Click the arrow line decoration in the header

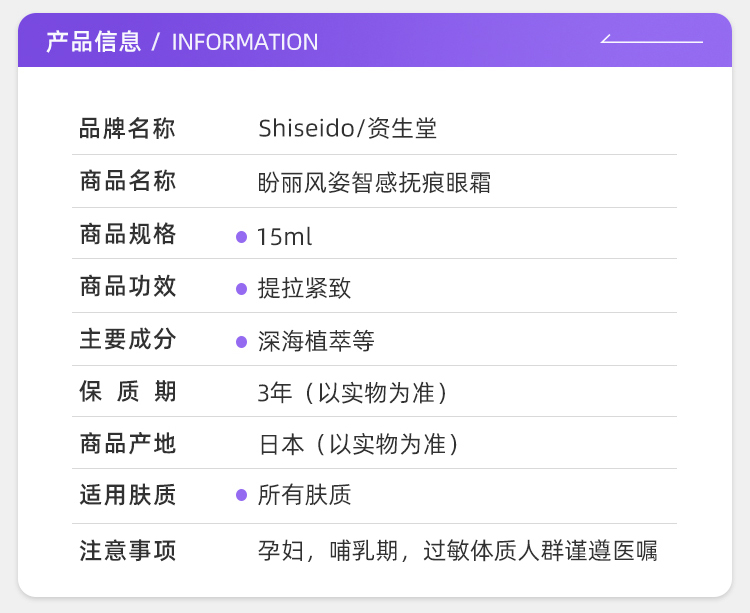coord(651,41)
